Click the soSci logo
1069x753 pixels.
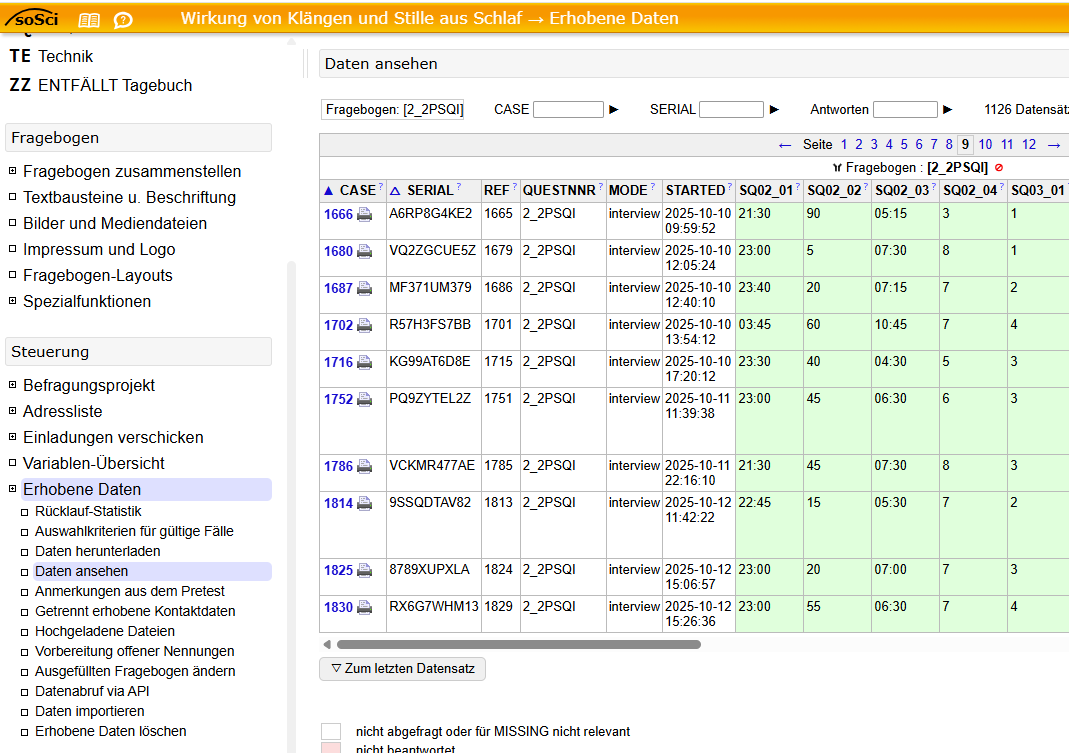[34, 19]
